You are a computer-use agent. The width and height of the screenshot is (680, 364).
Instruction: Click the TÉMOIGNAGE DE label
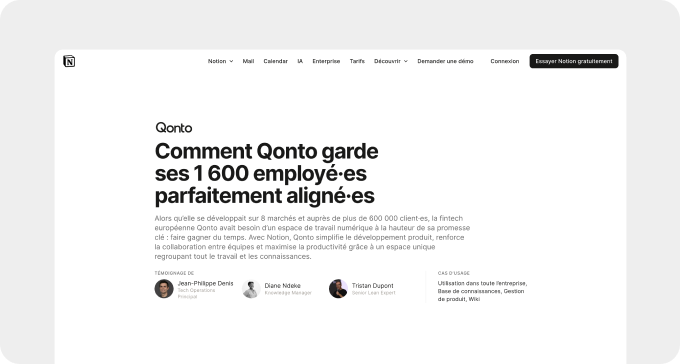(x=174, y=273)
